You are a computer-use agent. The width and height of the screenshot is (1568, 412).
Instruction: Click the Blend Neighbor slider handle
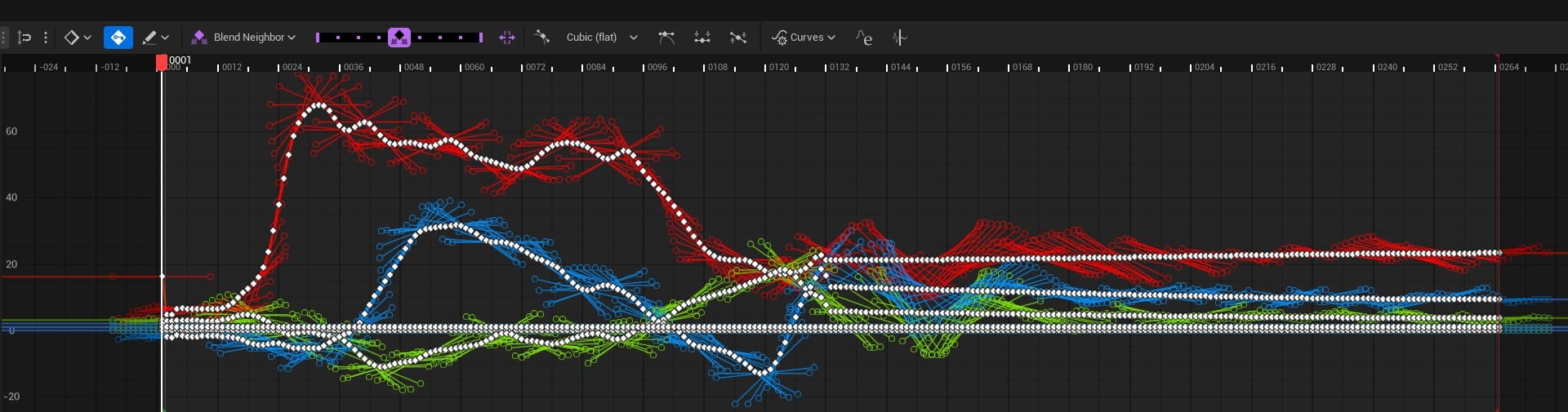399,38
